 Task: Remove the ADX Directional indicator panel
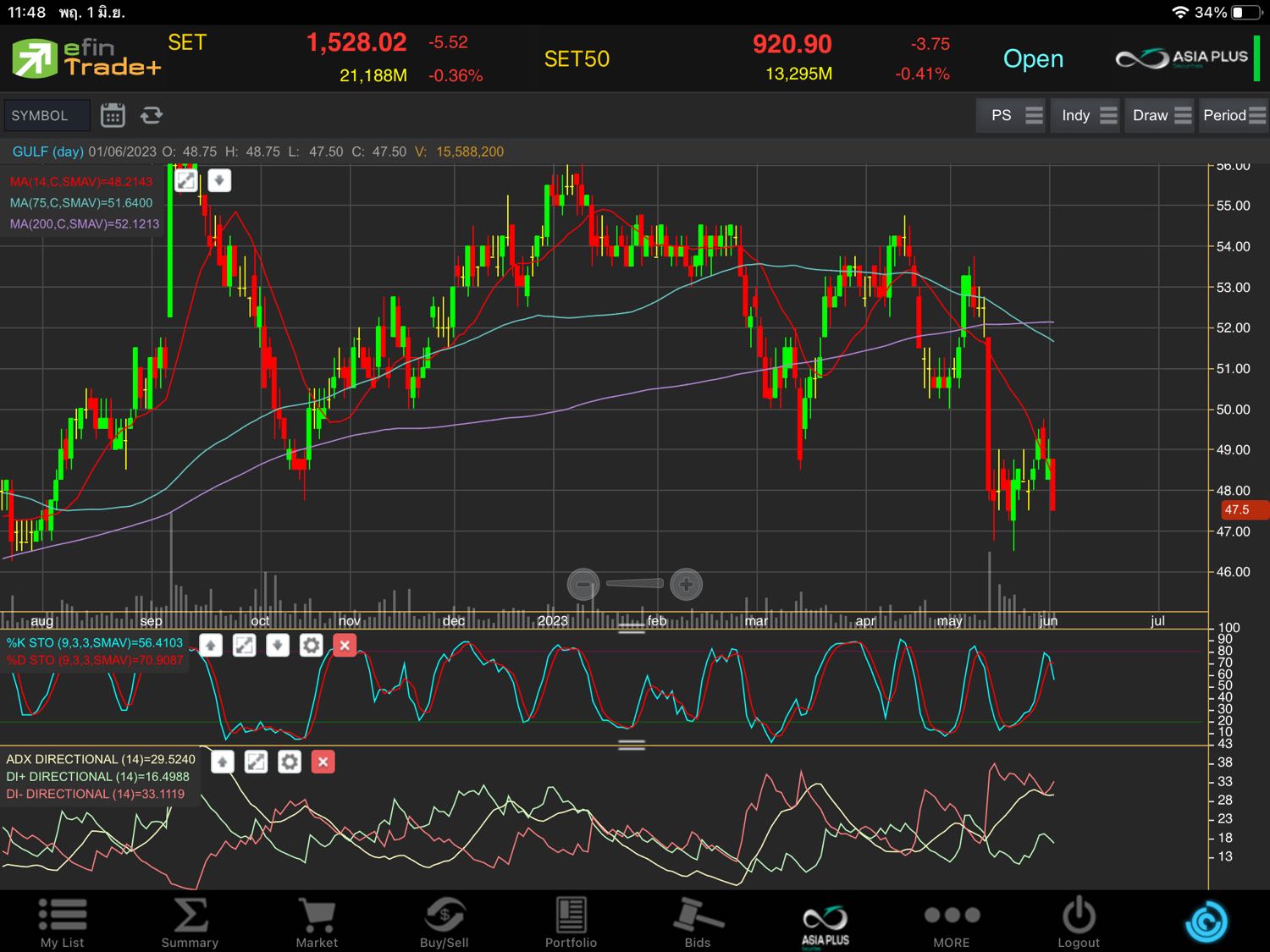point(323,762)
